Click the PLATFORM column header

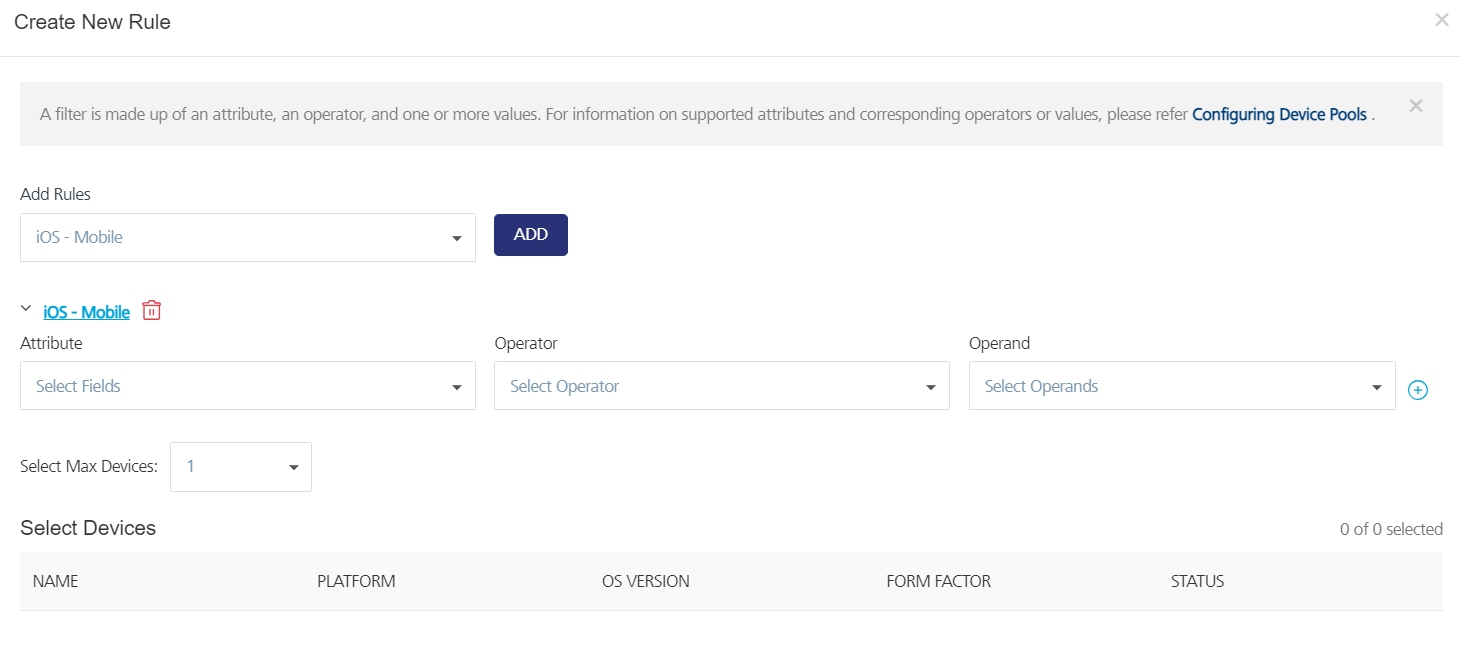(x=355, y=581)
